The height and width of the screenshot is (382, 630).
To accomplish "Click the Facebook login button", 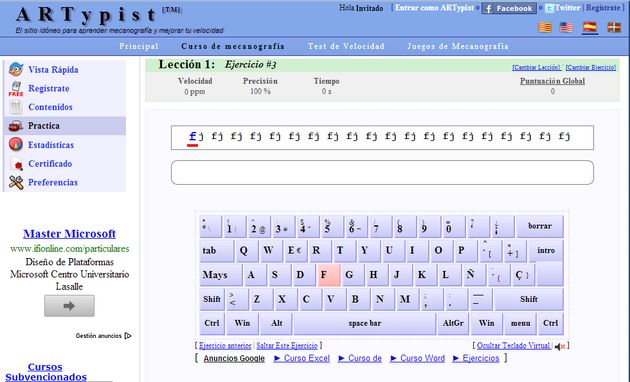I will coord(509,8).
